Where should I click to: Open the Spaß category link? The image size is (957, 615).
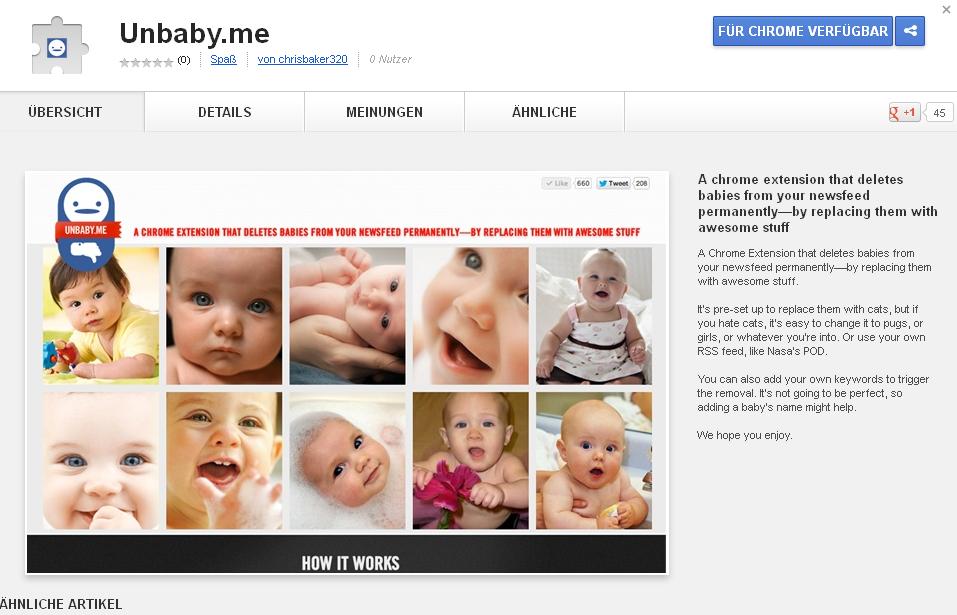coord(223,59)
